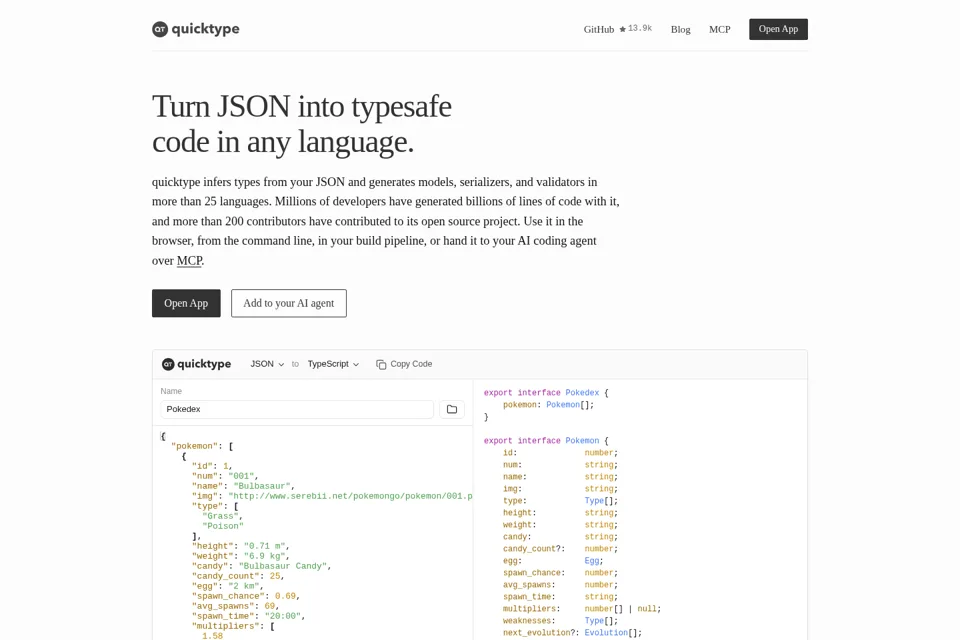Click the "2 km" egg value
This screenshot has width=960, height=640.
coord(244,586)
